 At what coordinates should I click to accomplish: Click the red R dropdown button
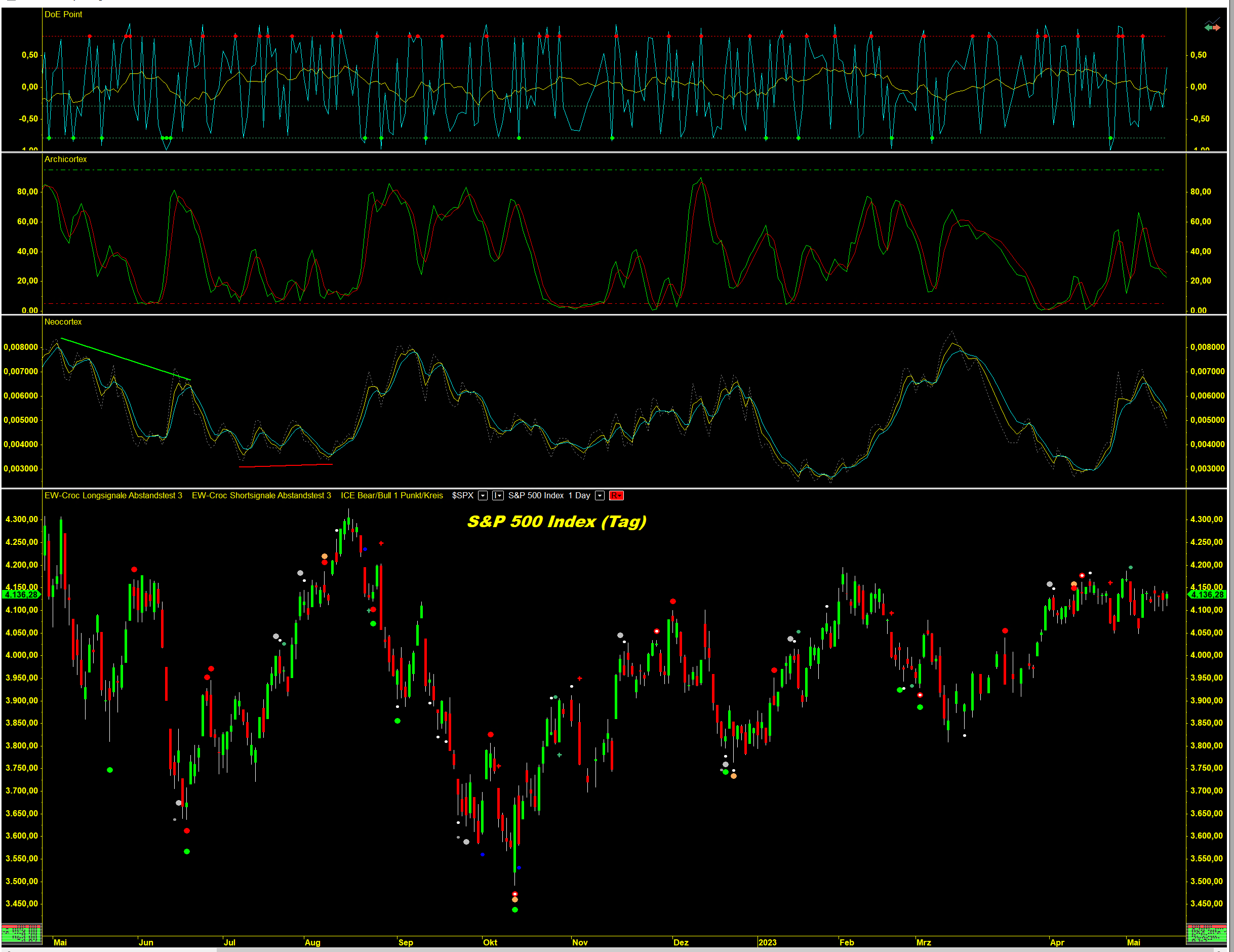pos(616,495)
